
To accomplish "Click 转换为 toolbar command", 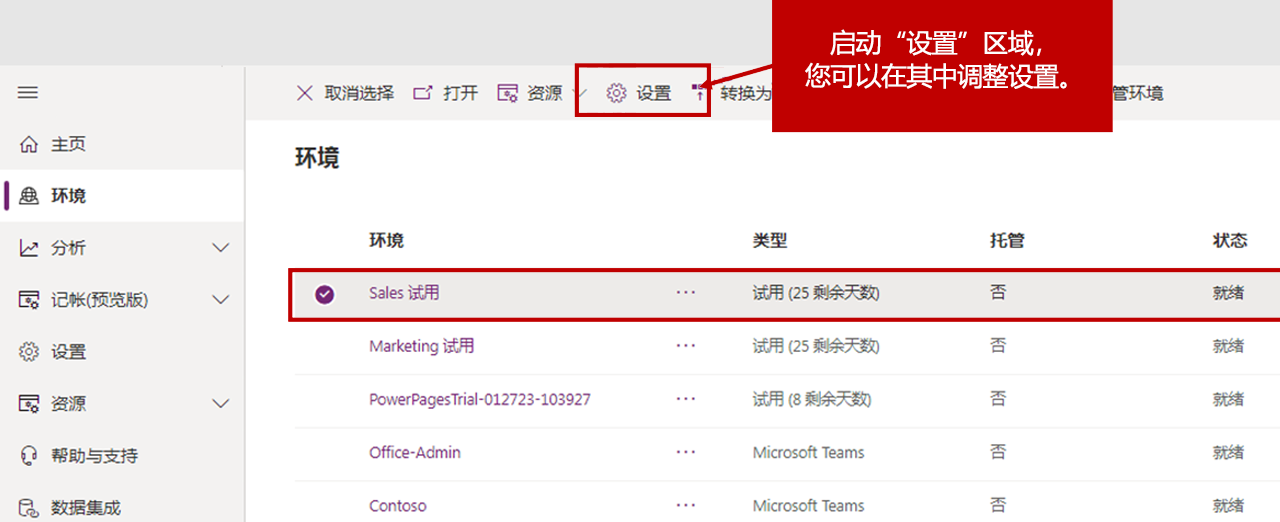I will (x=746, y=93).
